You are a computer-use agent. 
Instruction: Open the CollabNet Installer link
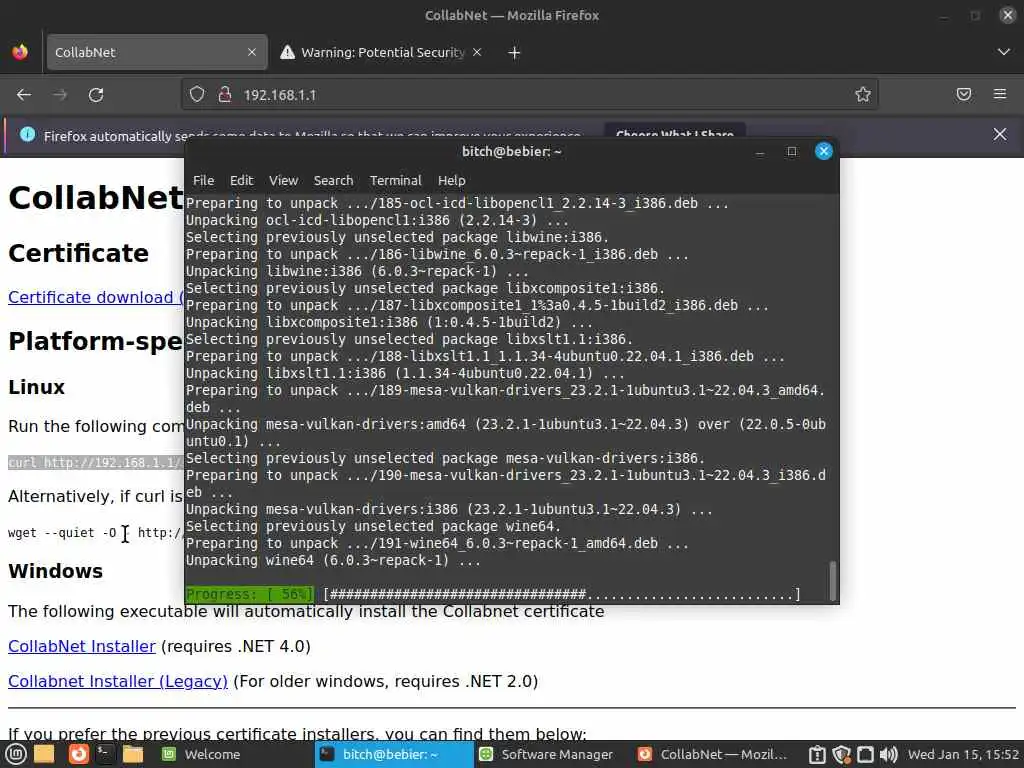(82, 647)
